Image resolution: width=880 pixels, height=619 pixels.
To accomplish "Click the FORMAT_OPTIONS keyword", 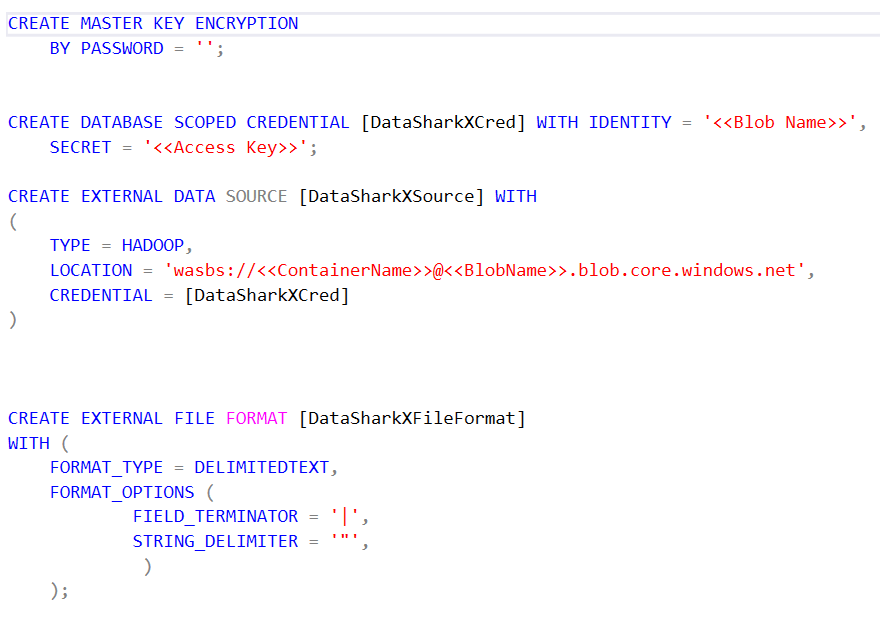I will (121, 492).
